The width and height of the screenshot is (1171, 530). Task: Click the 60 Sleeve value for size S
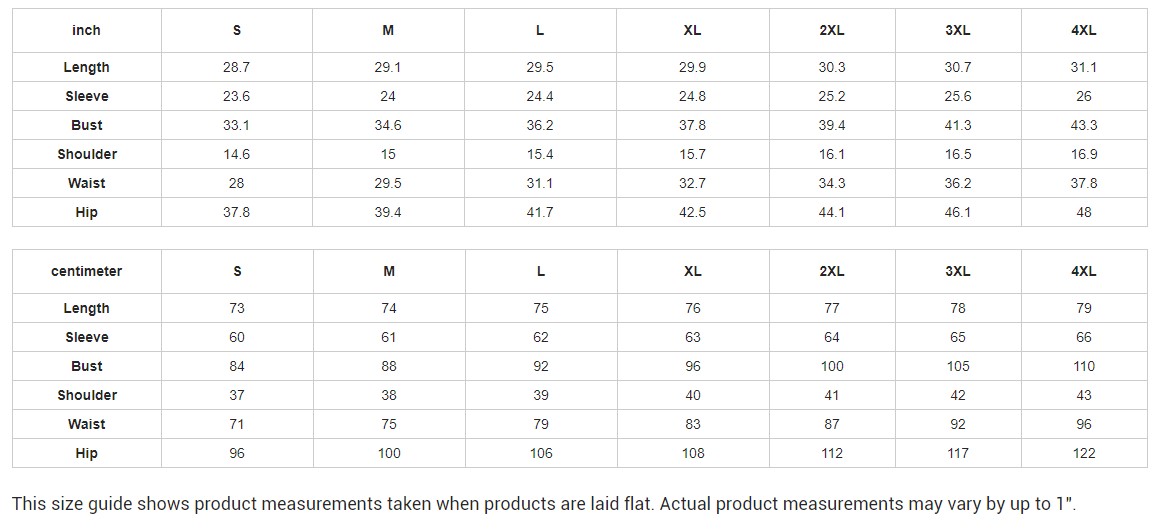coord(237,337)
